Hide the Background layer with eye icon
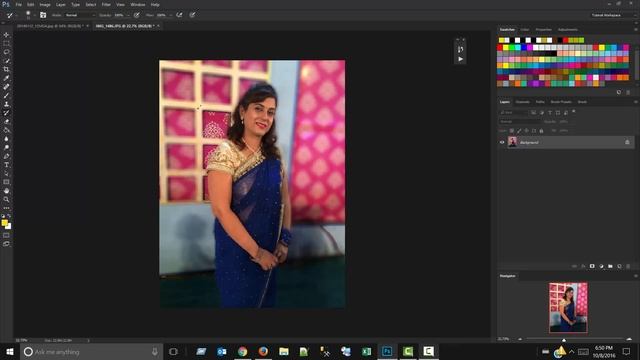This screenshot has height=360, width=640. pos(502,142)
